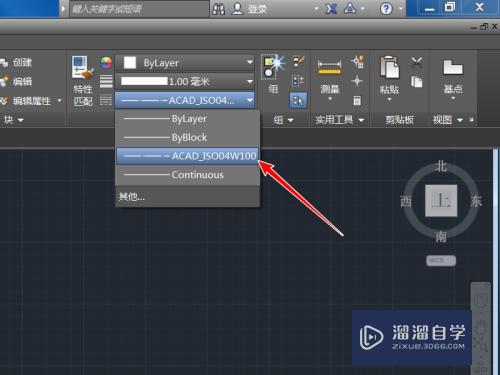
Task: Open the arrow under 基点
Action: point(453,99)
